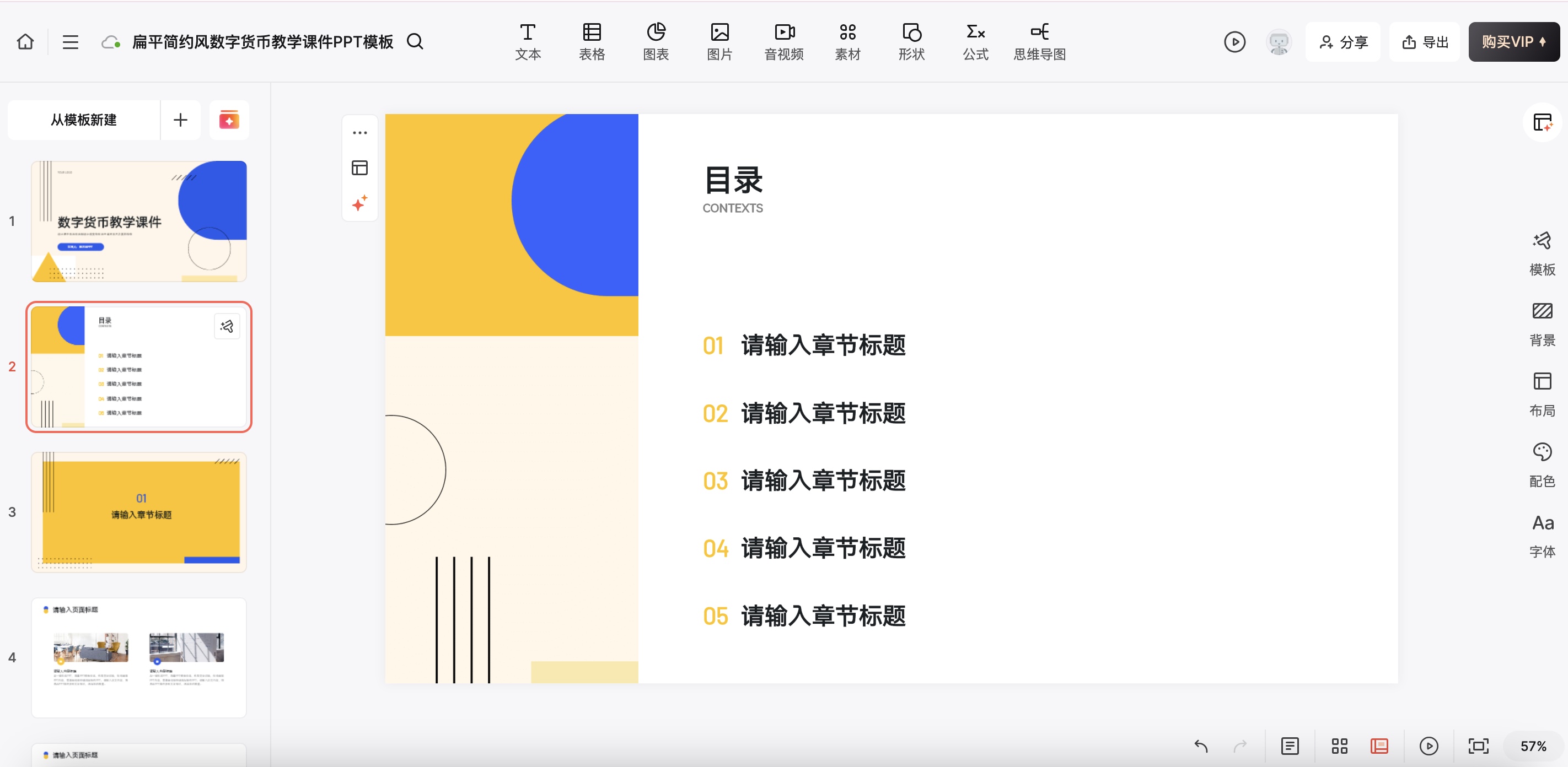Insert a text box (文本)
1568x767 pixels.
point(528,41)
